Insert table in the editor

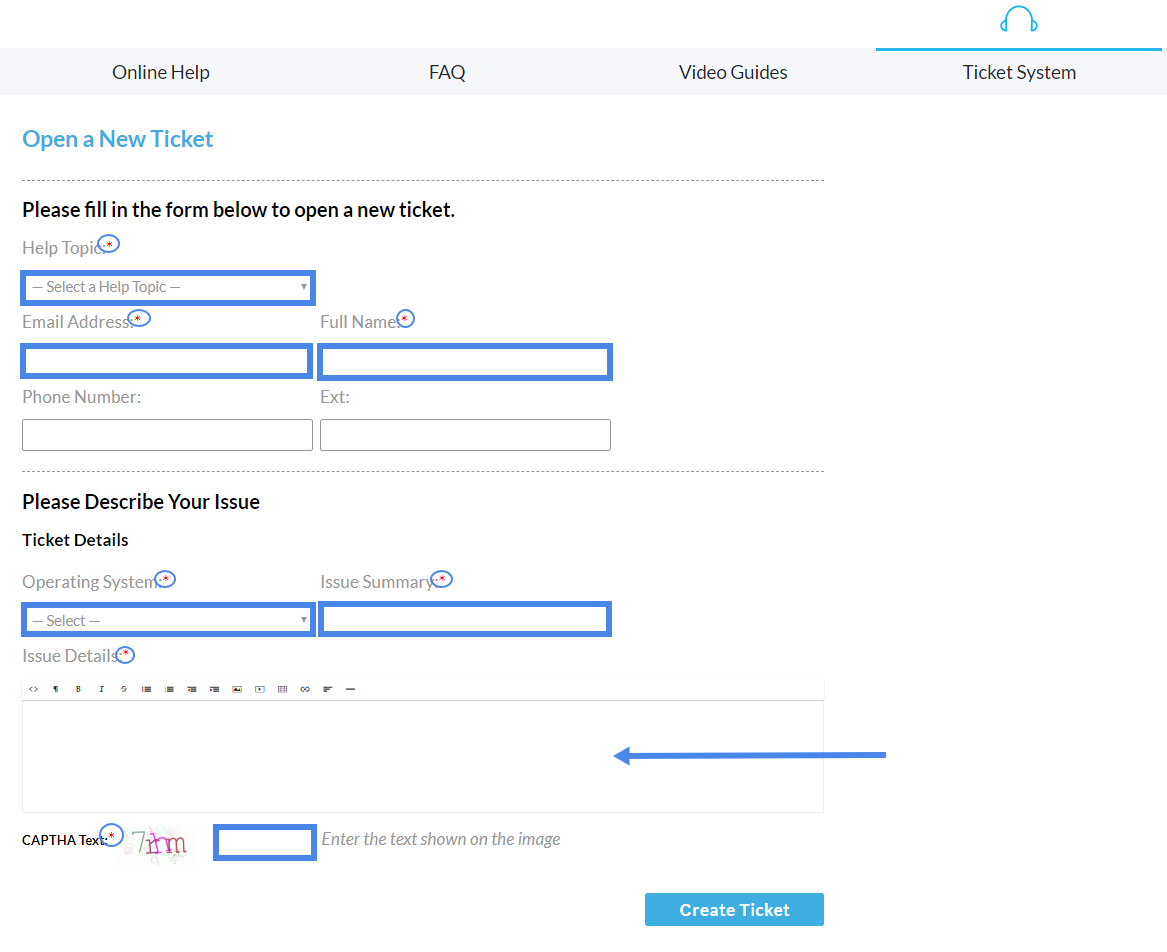282,689
